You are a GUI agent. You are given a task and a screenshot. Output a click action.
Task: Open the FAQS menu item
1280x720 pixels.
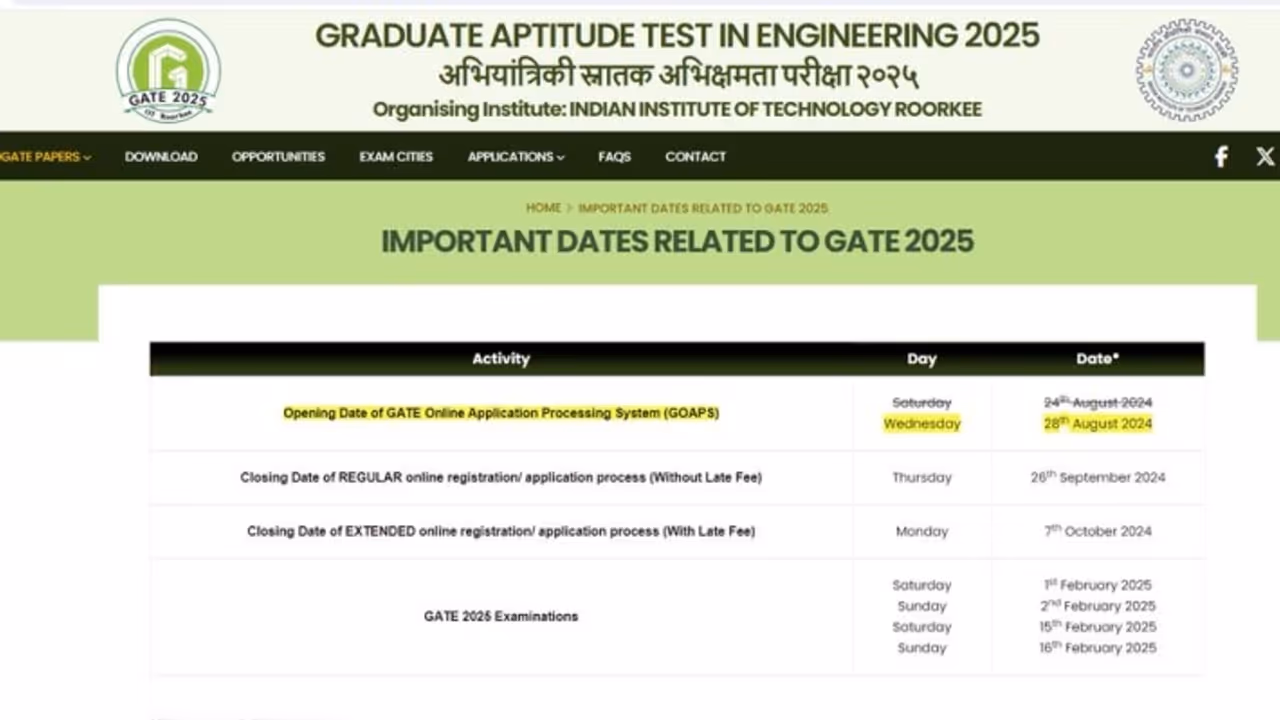[x=614, y=157]
